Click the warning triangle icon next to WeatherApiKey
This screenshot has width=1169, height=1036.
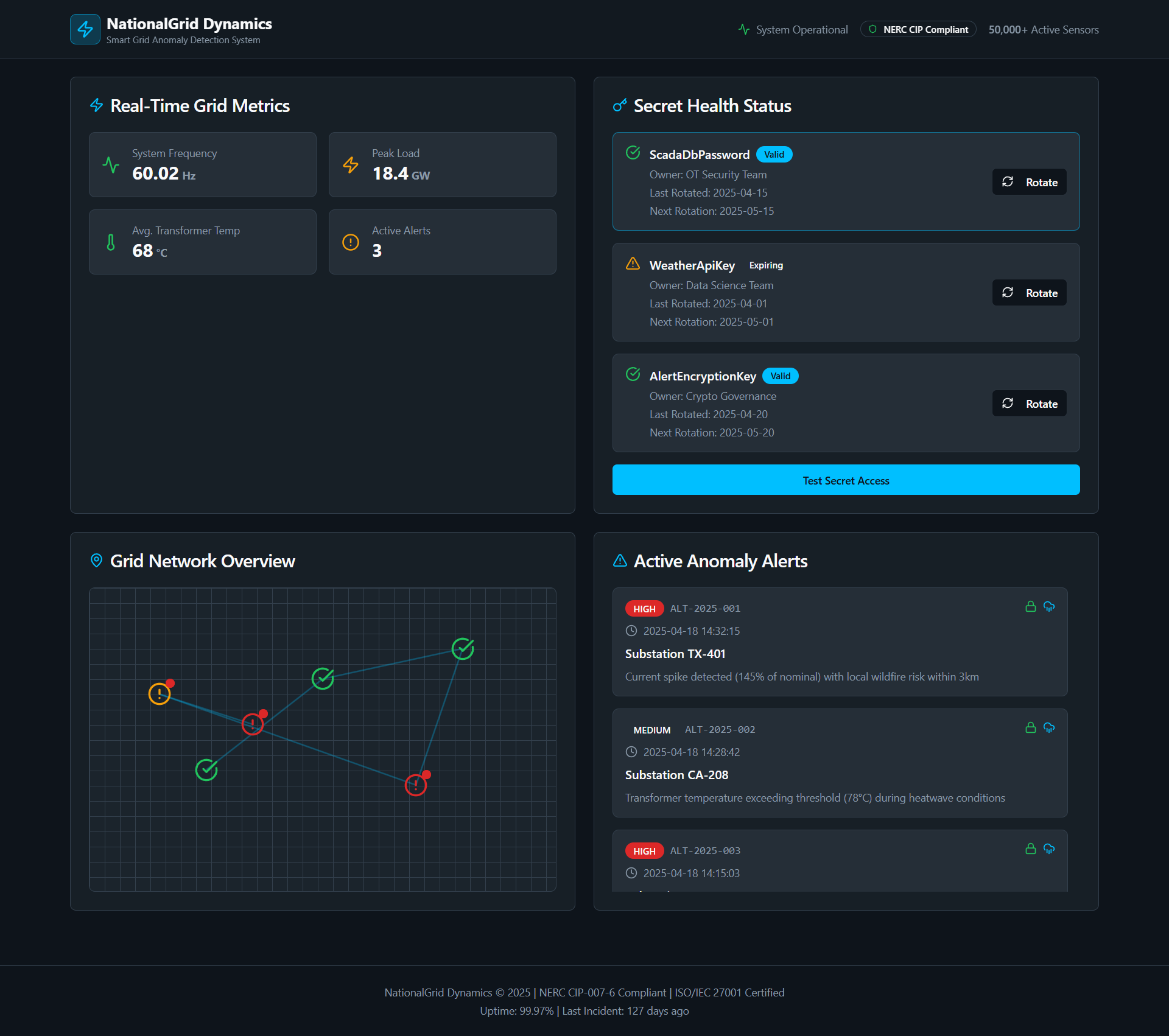coord(633,264)
